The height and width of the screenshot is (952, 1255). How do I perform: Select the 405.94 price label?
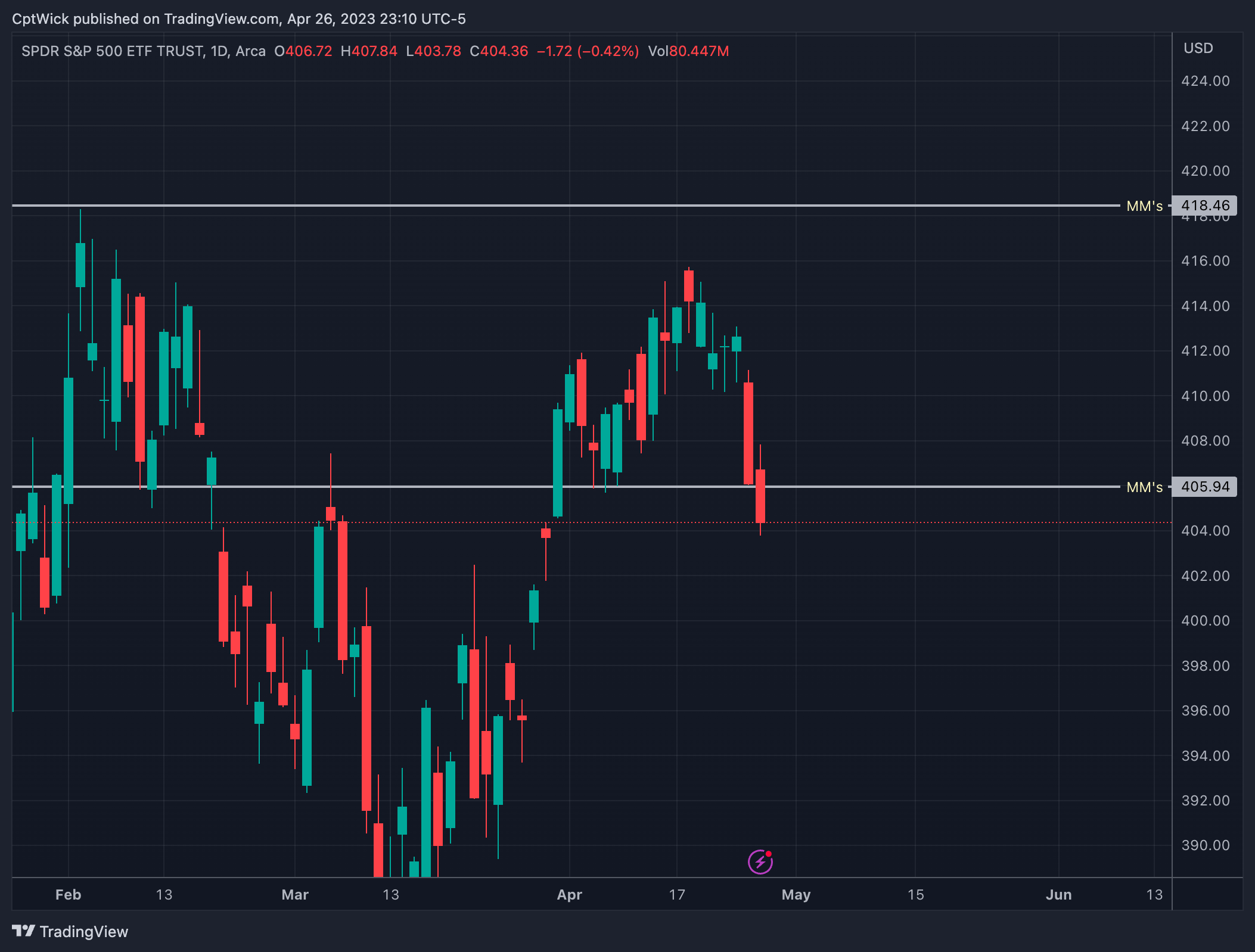(1204, 487)
